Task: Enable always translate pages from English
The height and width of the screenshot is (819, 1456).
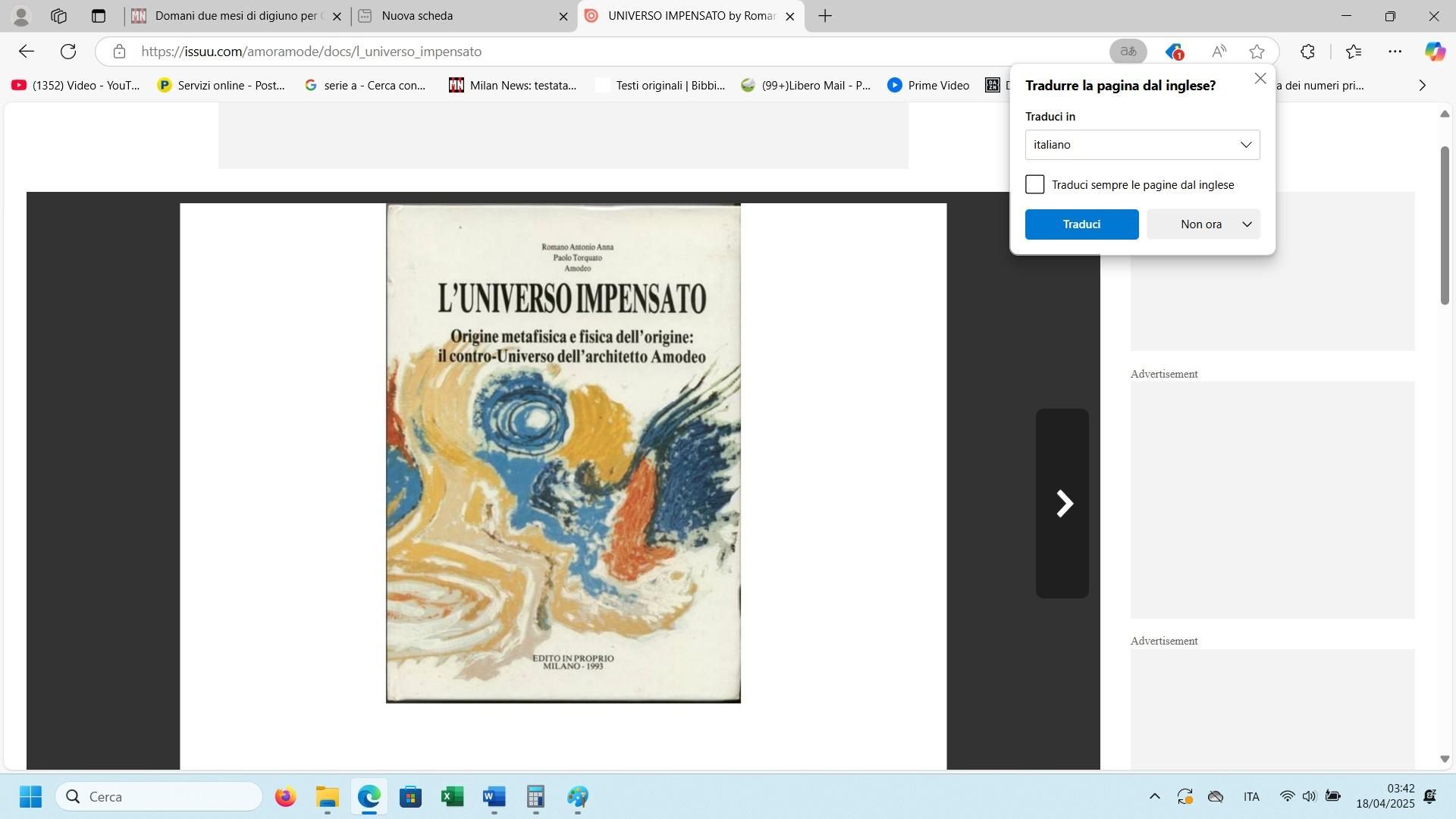Action: [x=1034, y=185]
